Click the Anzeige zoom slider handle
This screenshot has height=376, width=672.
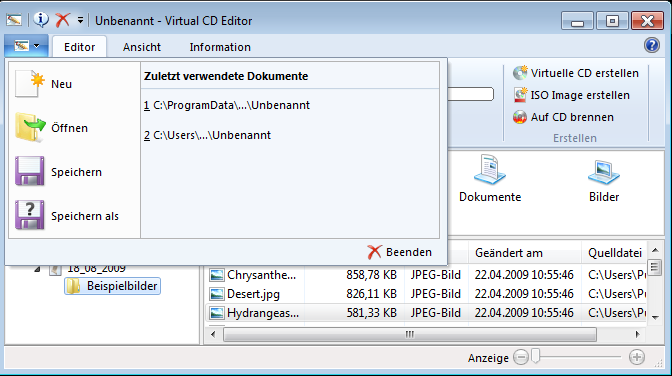[x=535, y=356]
